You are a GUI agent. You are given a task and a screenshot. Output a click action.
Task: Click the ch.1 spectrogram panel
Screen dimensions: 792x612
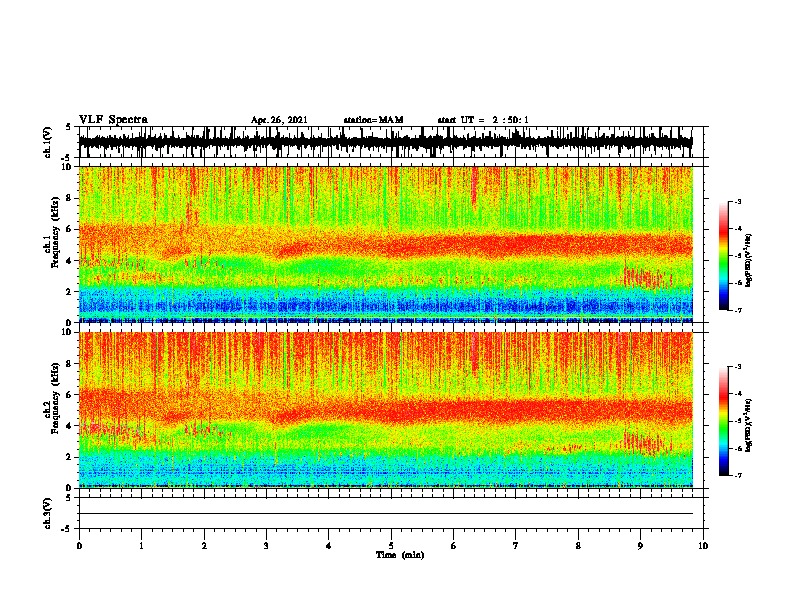click(386, 244)
